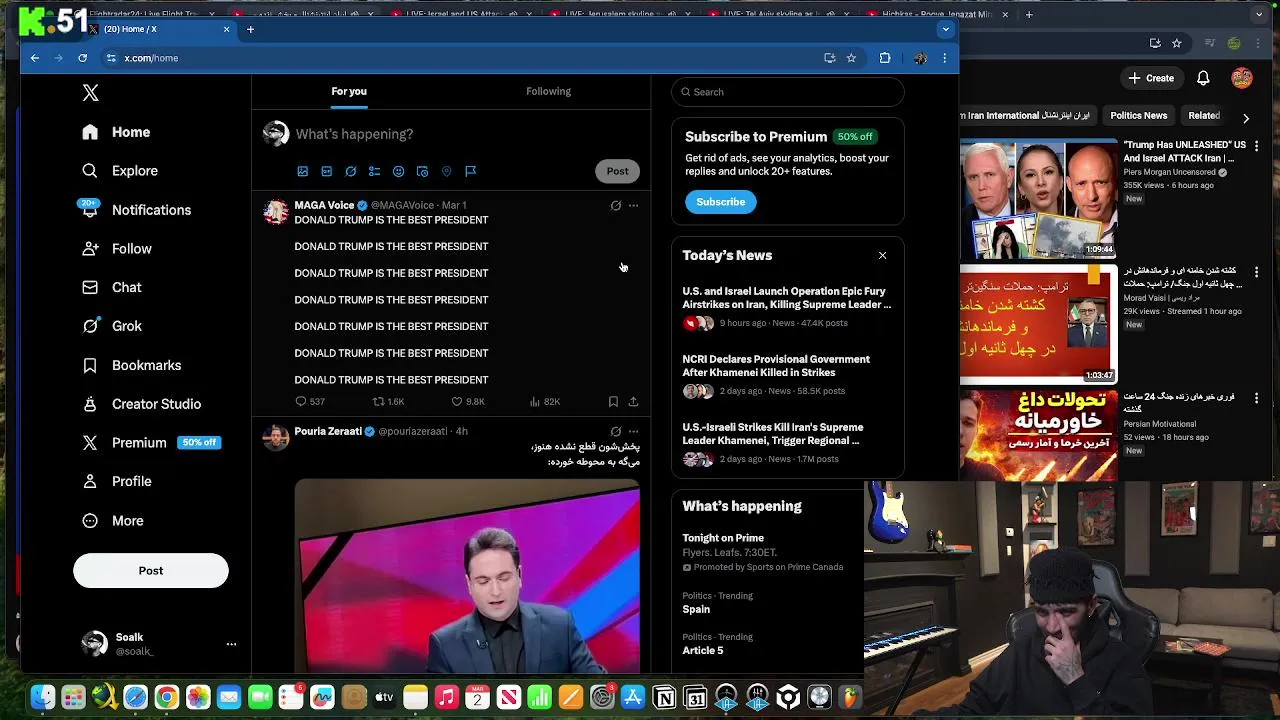Reload the x.com page
1280x720 pixels.
pyautogui.click(x=82, y=58)
